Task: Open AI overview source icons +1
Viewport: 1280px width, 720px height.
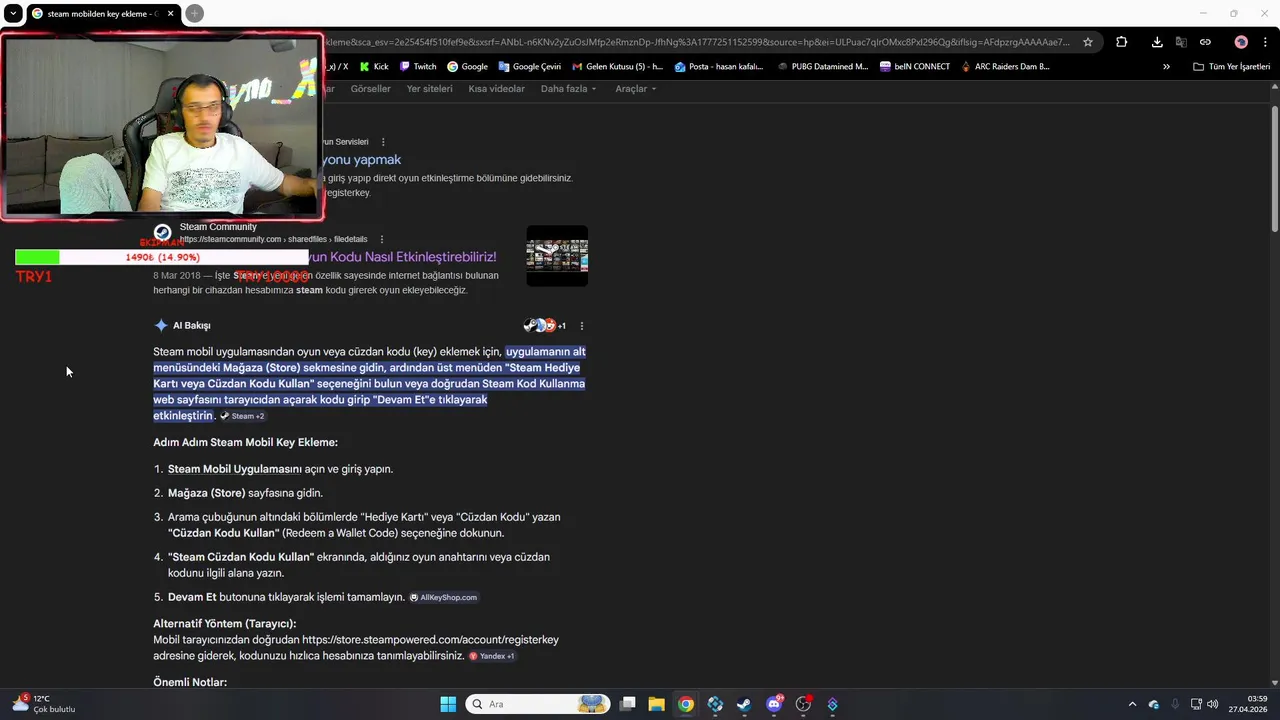Action: tap(545, 325)
